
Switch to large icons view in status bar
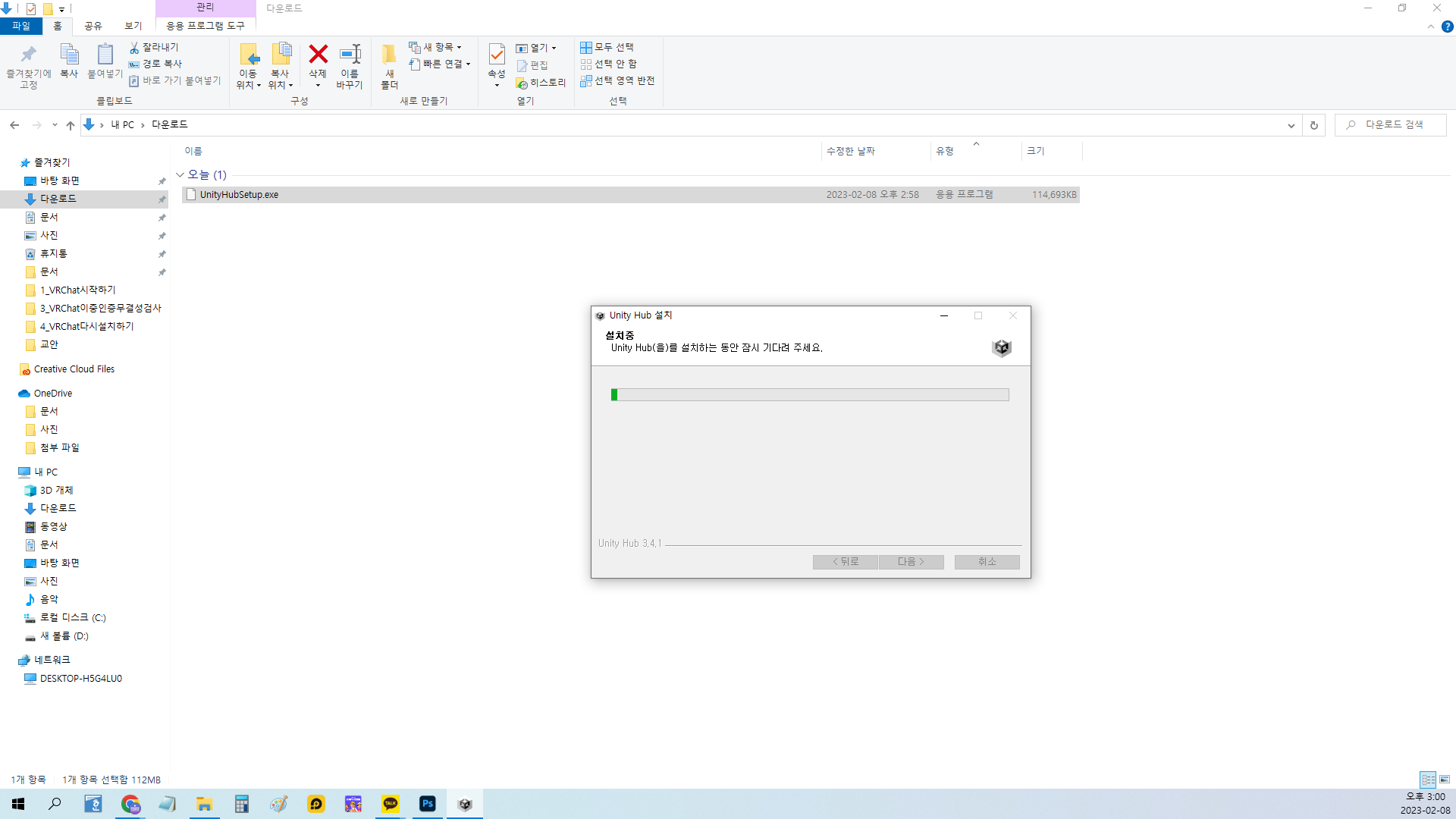(1445, 780)
